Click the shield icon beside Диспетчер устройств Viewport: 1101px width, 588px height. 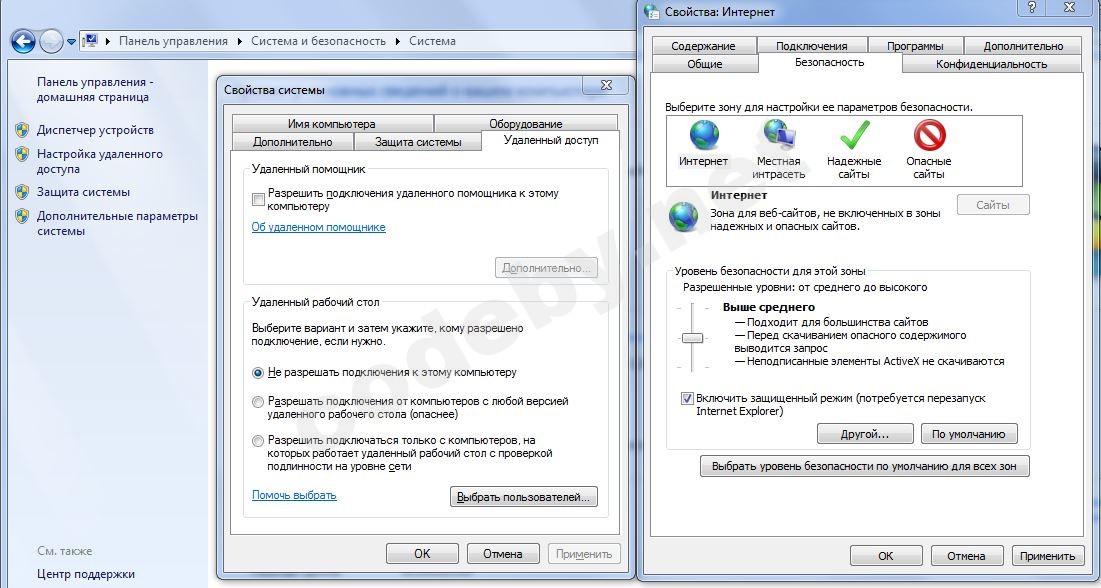coord(22,130)
